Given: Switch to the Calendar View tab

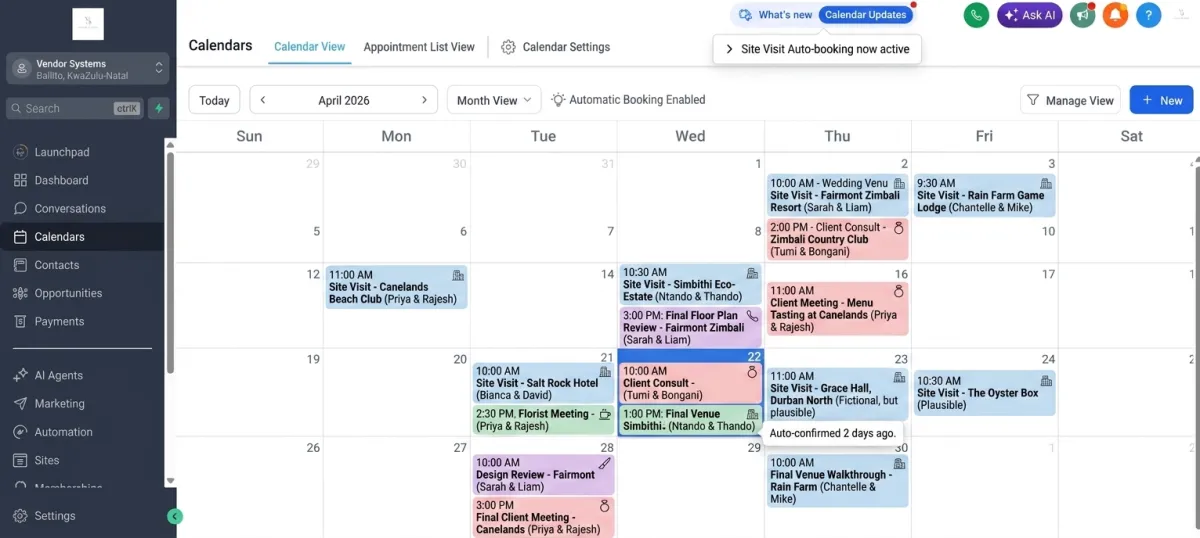Looking at the screenshot, I should [x=310, y=47].
